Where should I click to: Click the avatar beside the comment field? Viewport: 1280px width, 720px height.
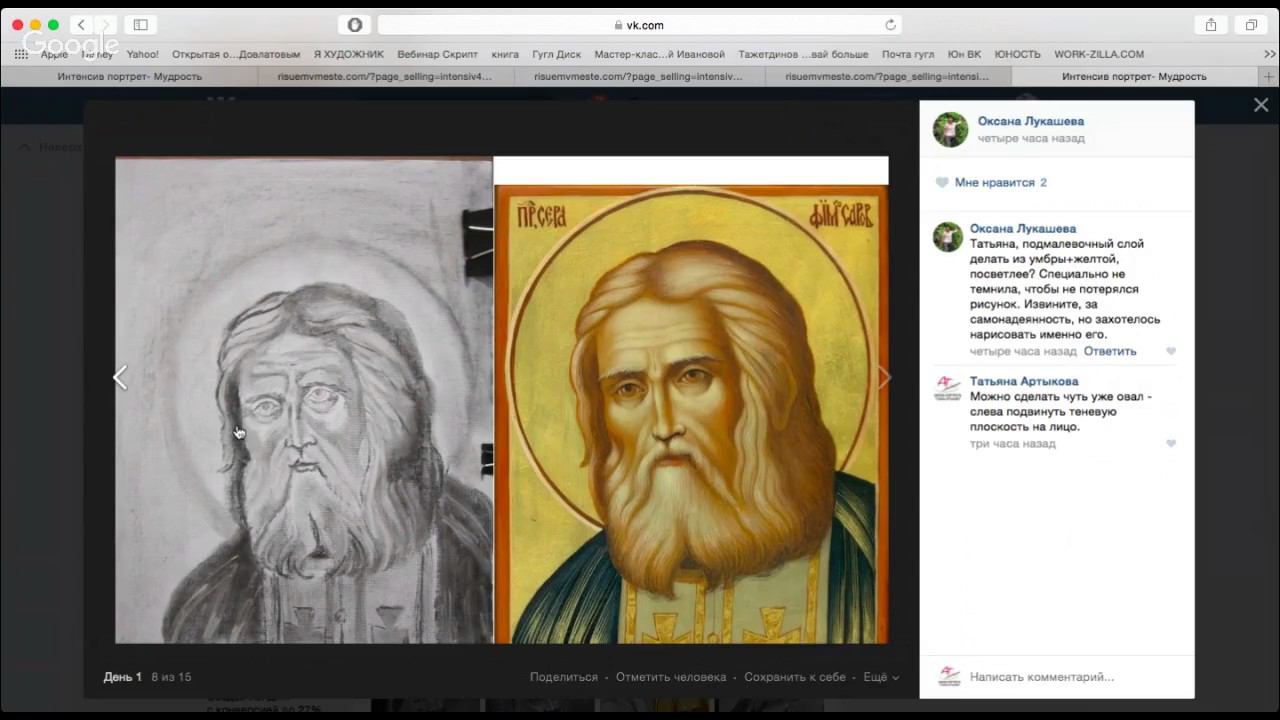click(948, 676)
